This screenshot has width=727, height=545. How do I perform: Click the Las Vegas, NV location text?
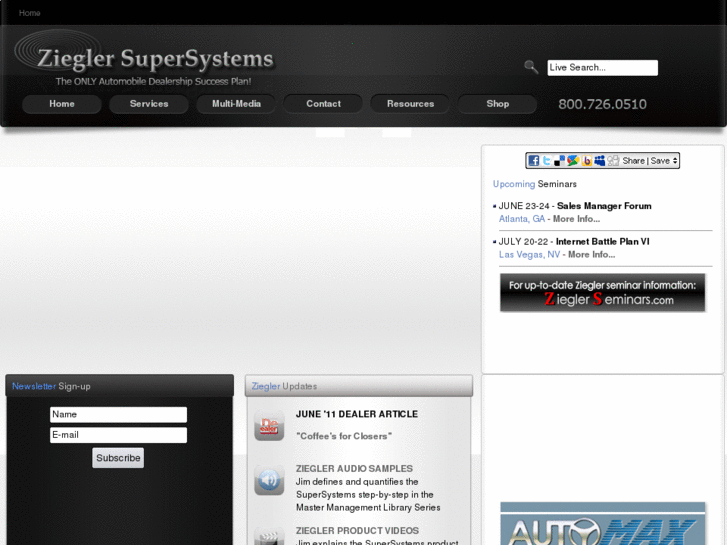(529, 255)
